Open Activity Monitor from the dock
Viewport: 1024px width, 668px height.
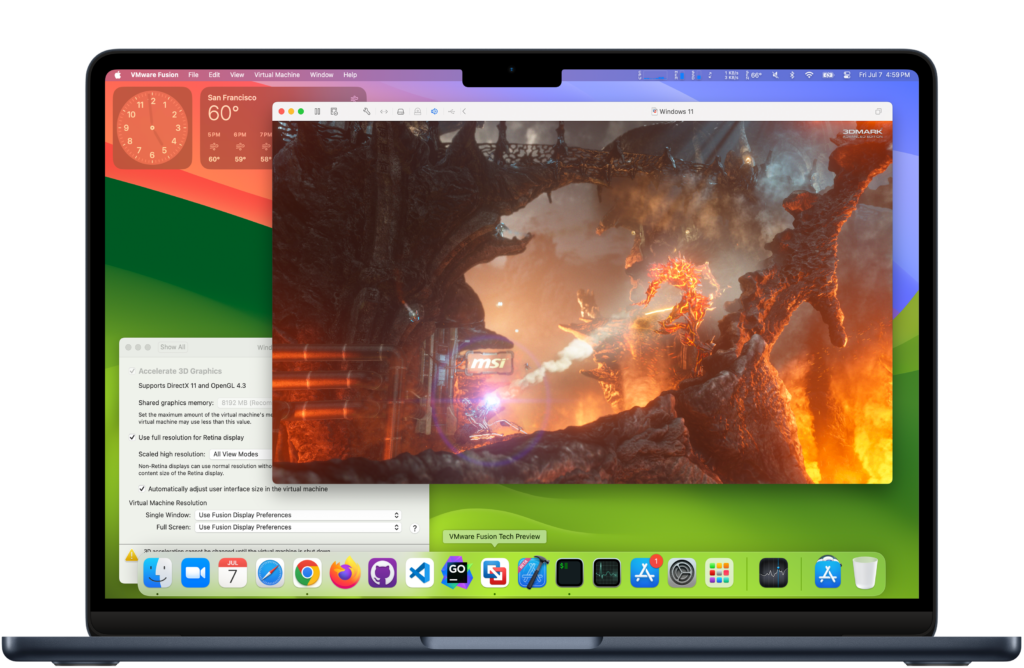605,573
